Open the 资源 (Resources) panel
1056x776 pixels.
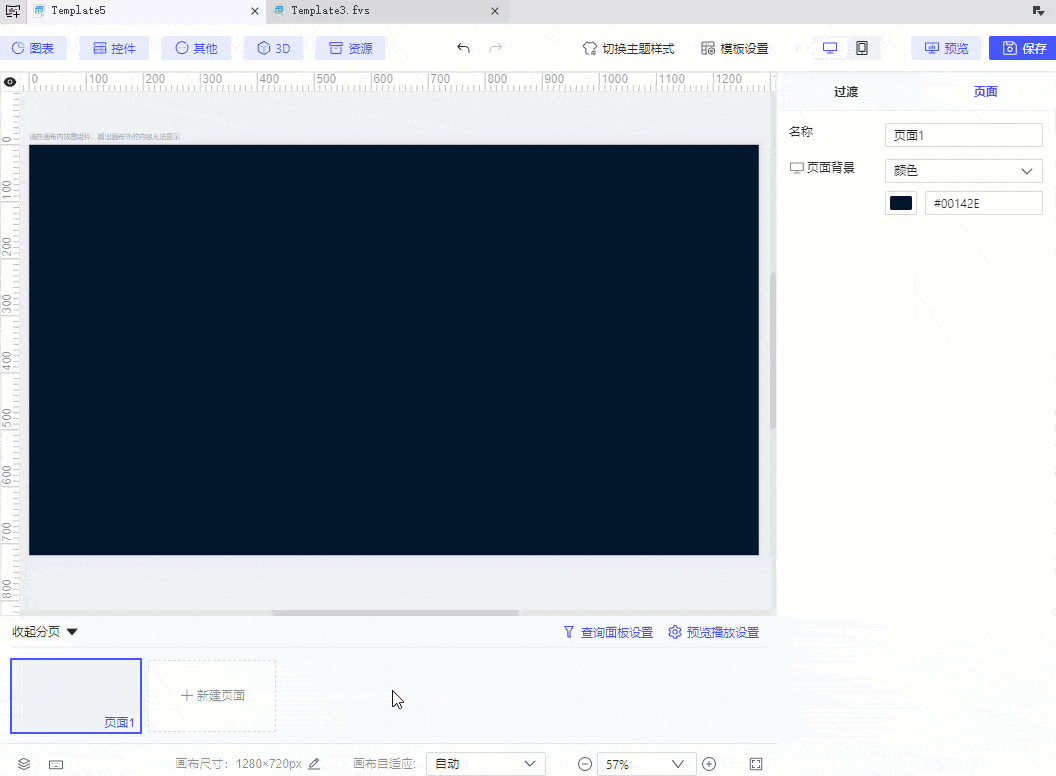[x=349, y=47]
